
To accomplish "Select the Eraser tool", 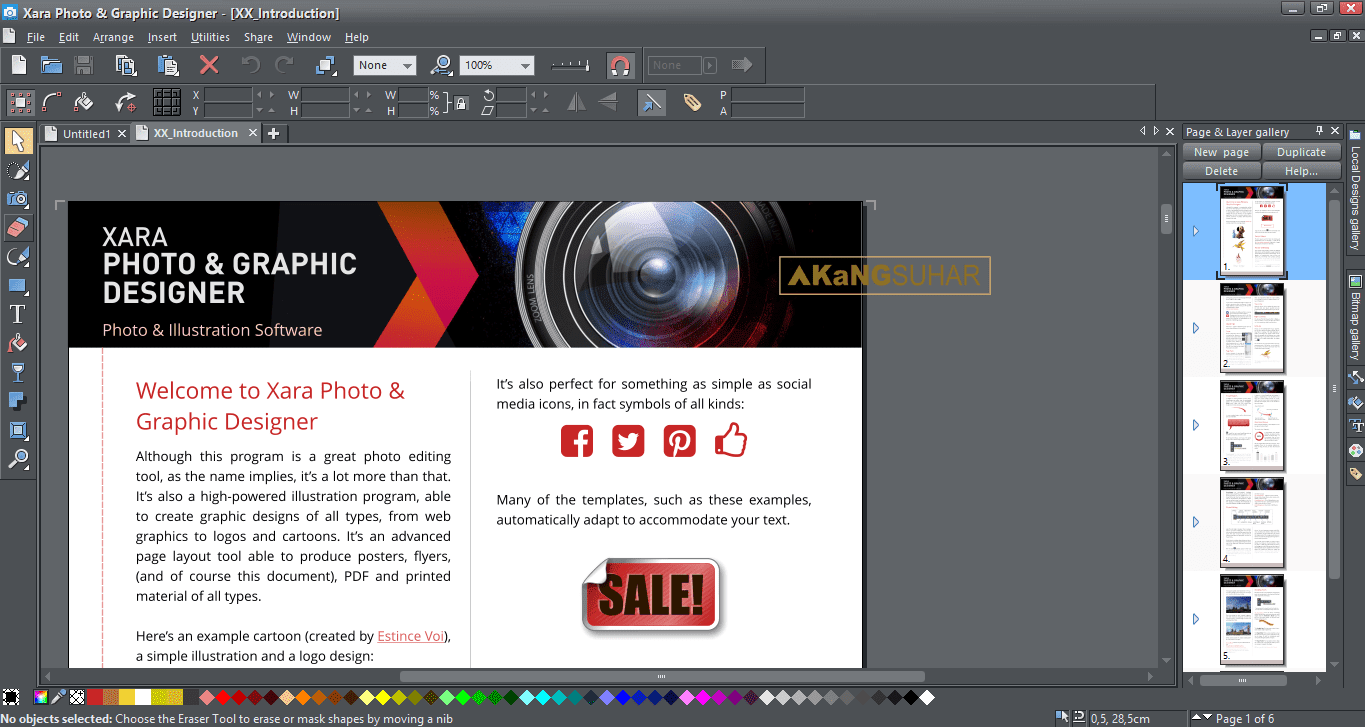I will 18,227.
